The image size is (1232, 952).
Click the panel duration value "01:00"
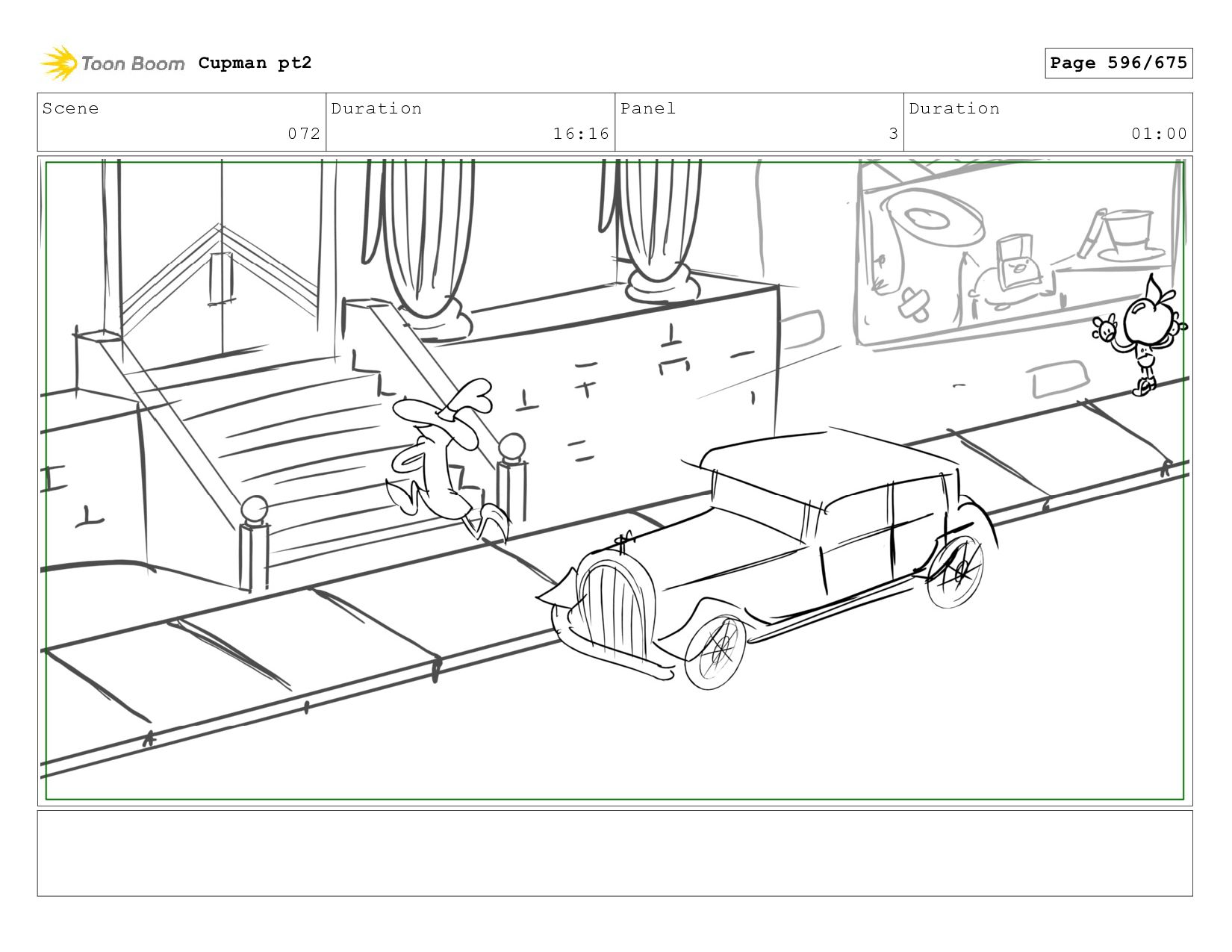(x=1159, y=134)
